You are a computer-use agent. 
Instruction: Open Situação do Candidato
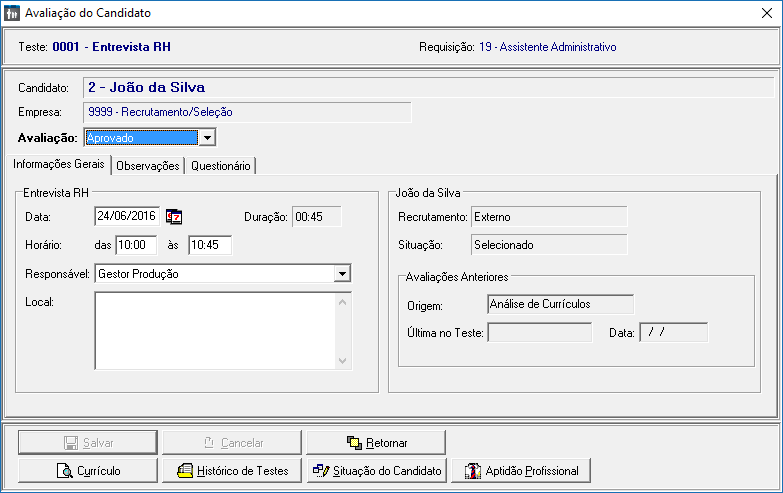376,470
